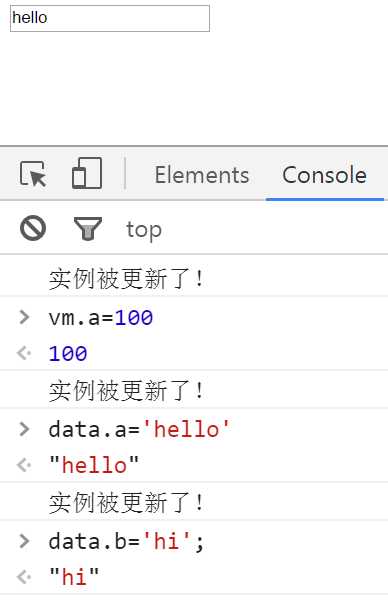
Task: Open the top context selector
Action: pyautogui.click(x=144, y=230)
